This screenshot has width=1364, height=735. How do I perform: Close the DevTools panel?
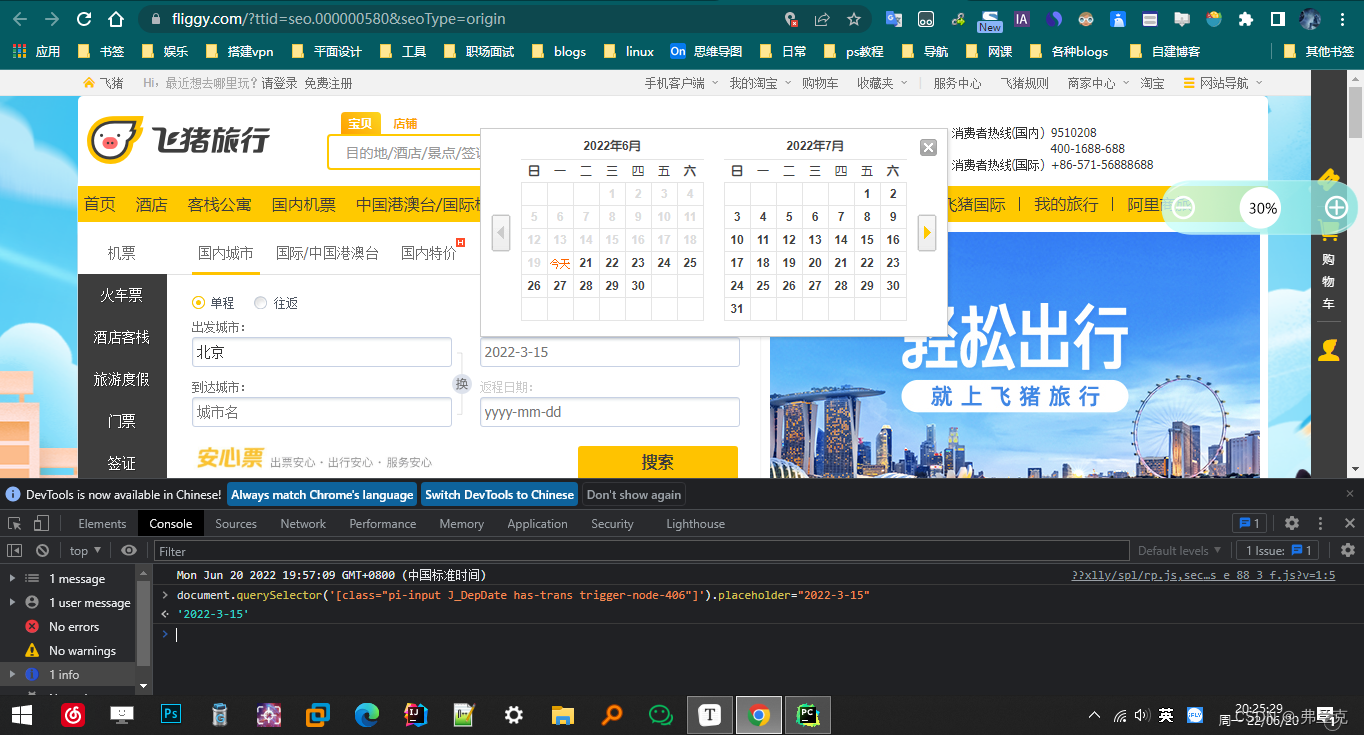tap(1348, 523)
